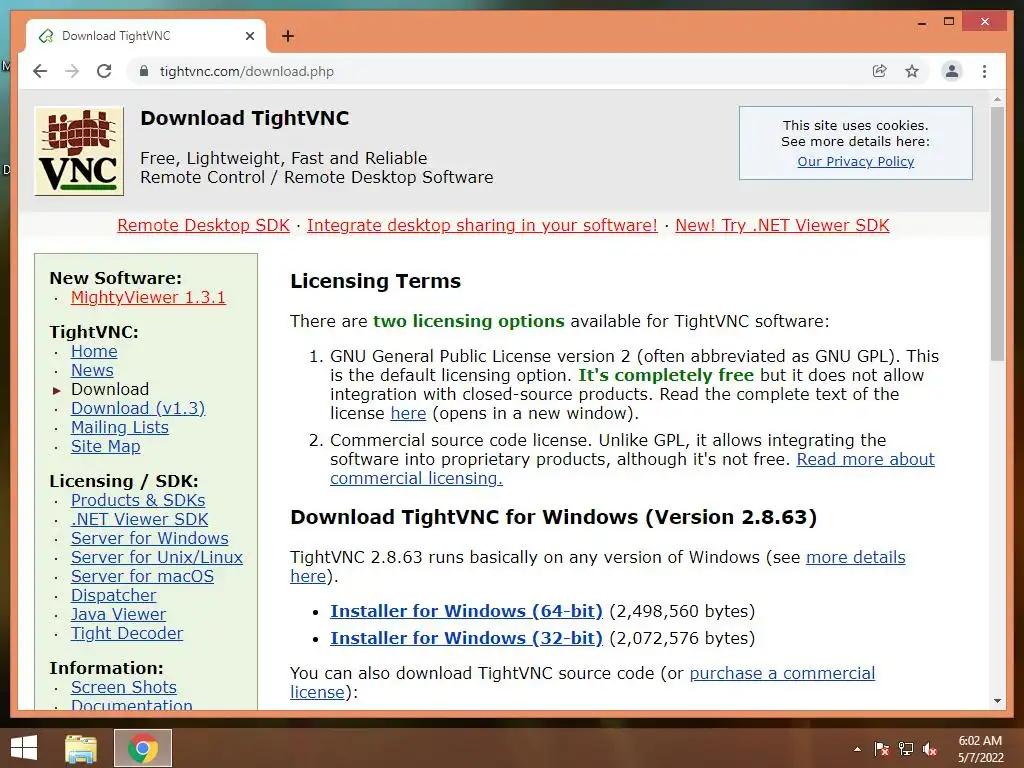Open the 'more details here' link
This screenshot has height=768, width=1024.
(856, 557)
